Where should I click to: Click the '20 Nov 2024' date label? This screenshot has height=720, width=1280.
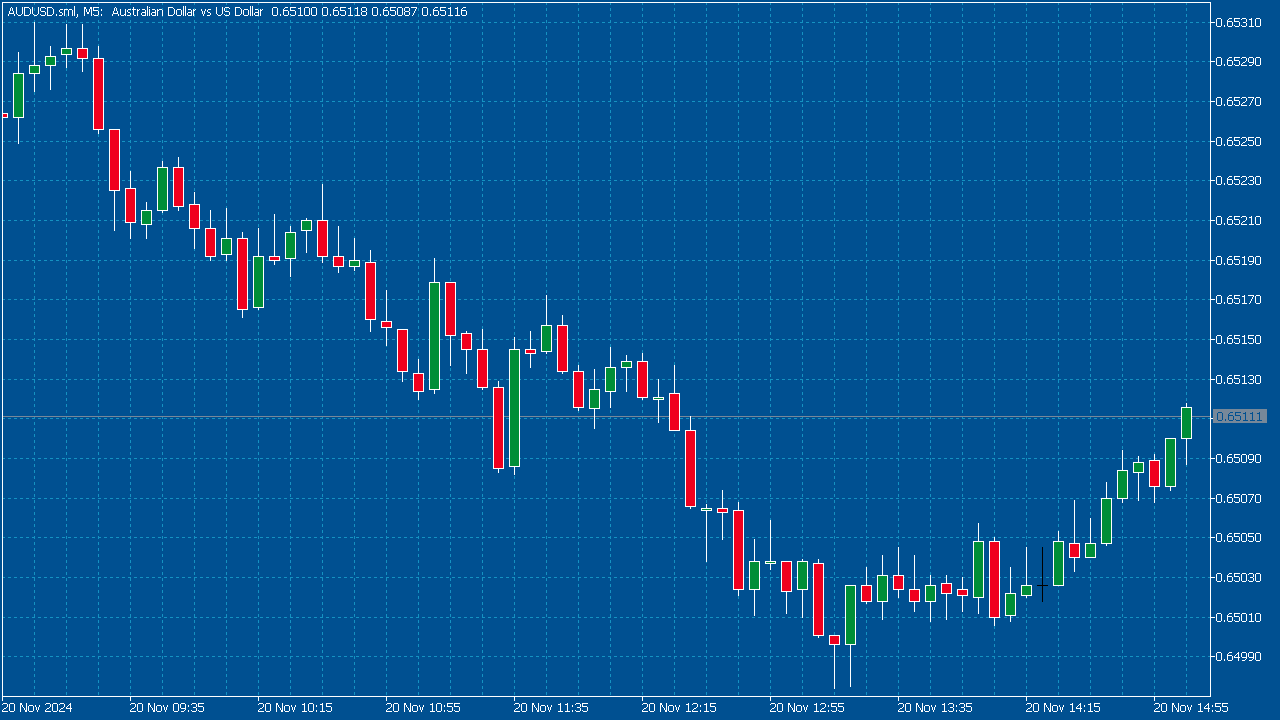38,707
